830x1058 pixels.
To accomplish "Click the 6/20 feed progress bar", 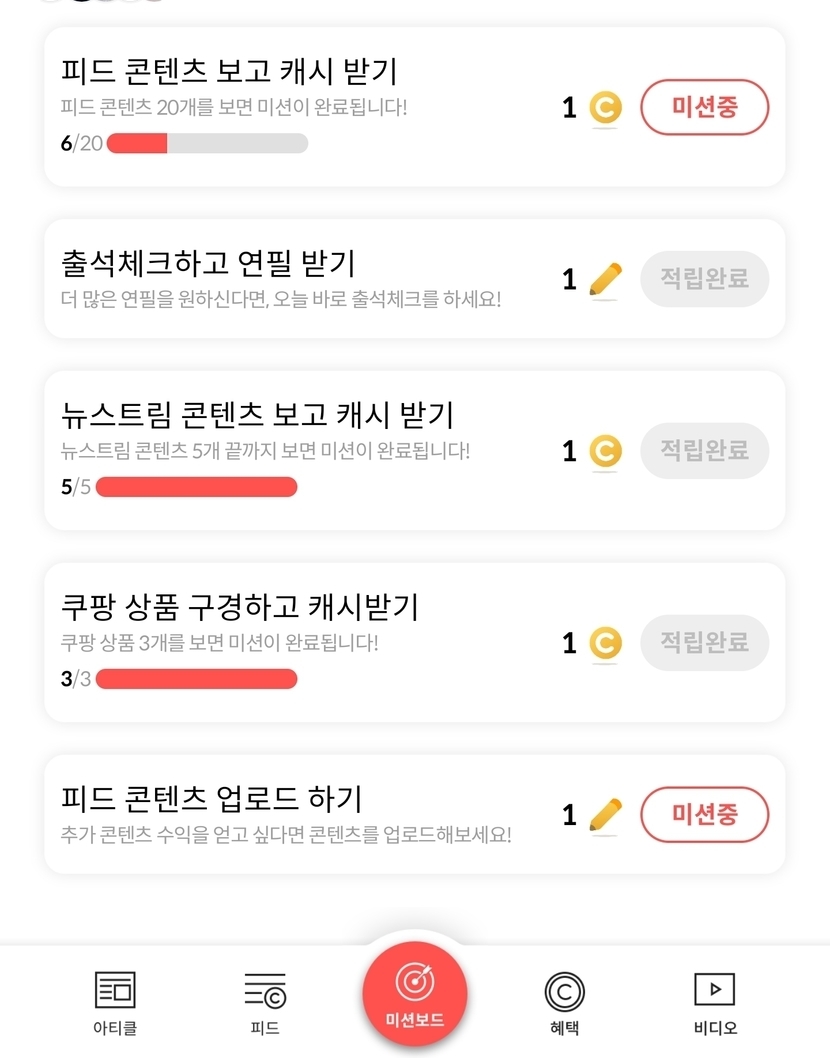I will (207, 143).
